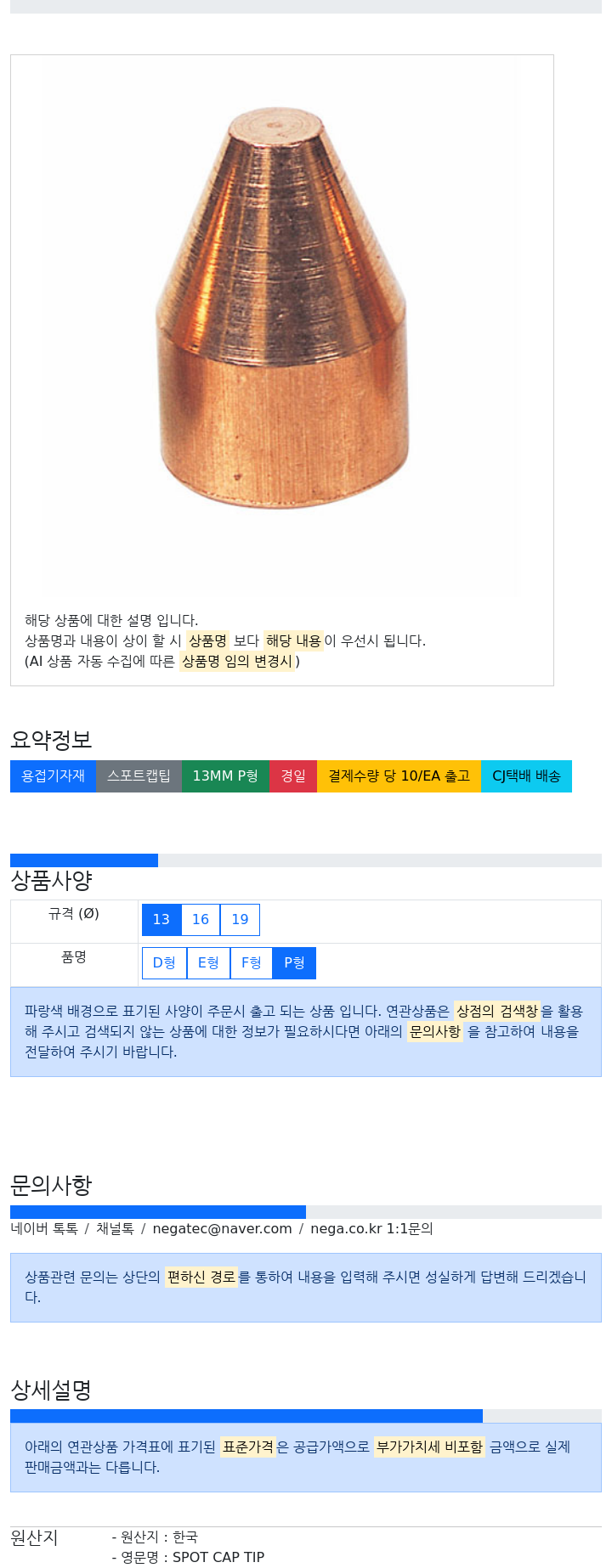This screenshot has height=1568, width=612.
Task: Click the CJ택배 배송 shipping badge
Action: pyautogui.click(x=526, y=776)
